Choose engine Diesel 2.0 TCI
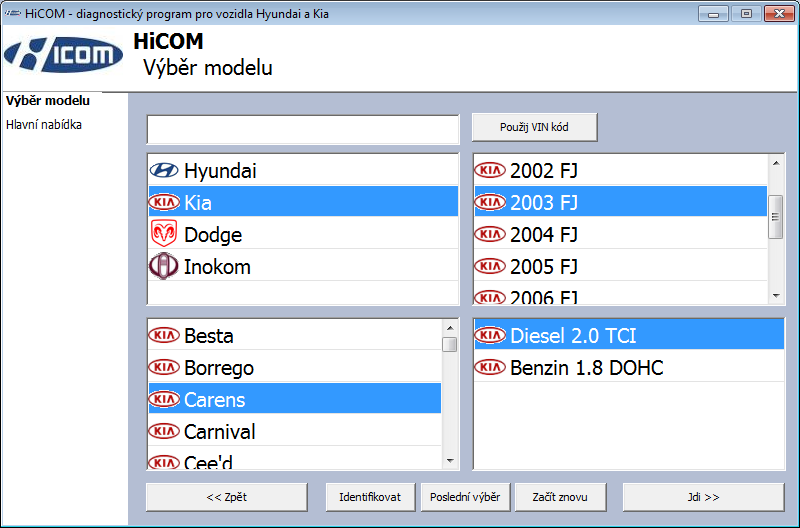Viewport: 800px width, 528px height. (629, 335)
